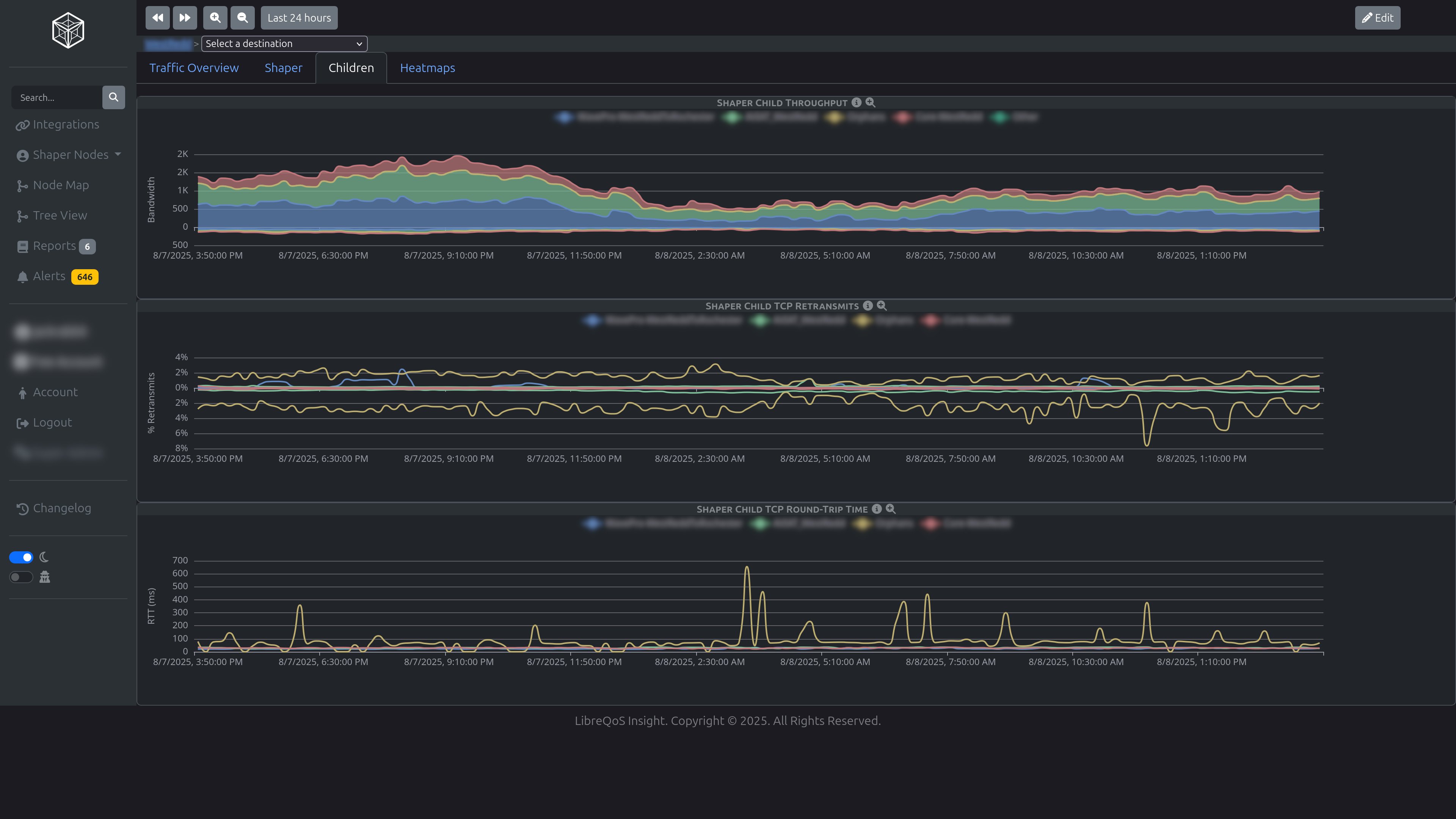Viewport: 1456px width, 819px height.
Task: Toggle the dark mode moon switch
Action: 22,557
